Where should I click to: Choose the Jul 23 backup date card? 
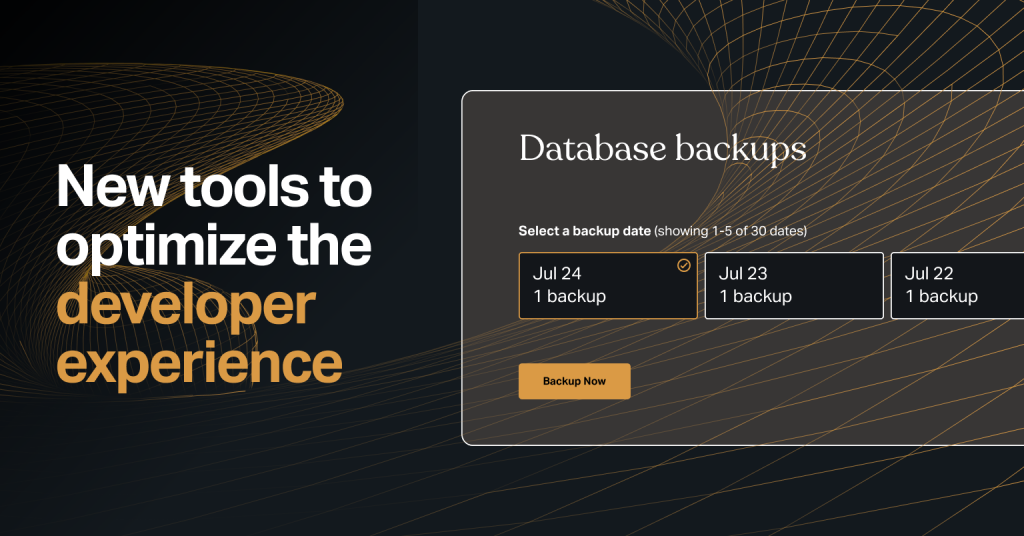pyautogui.click(x=794, y=286)
